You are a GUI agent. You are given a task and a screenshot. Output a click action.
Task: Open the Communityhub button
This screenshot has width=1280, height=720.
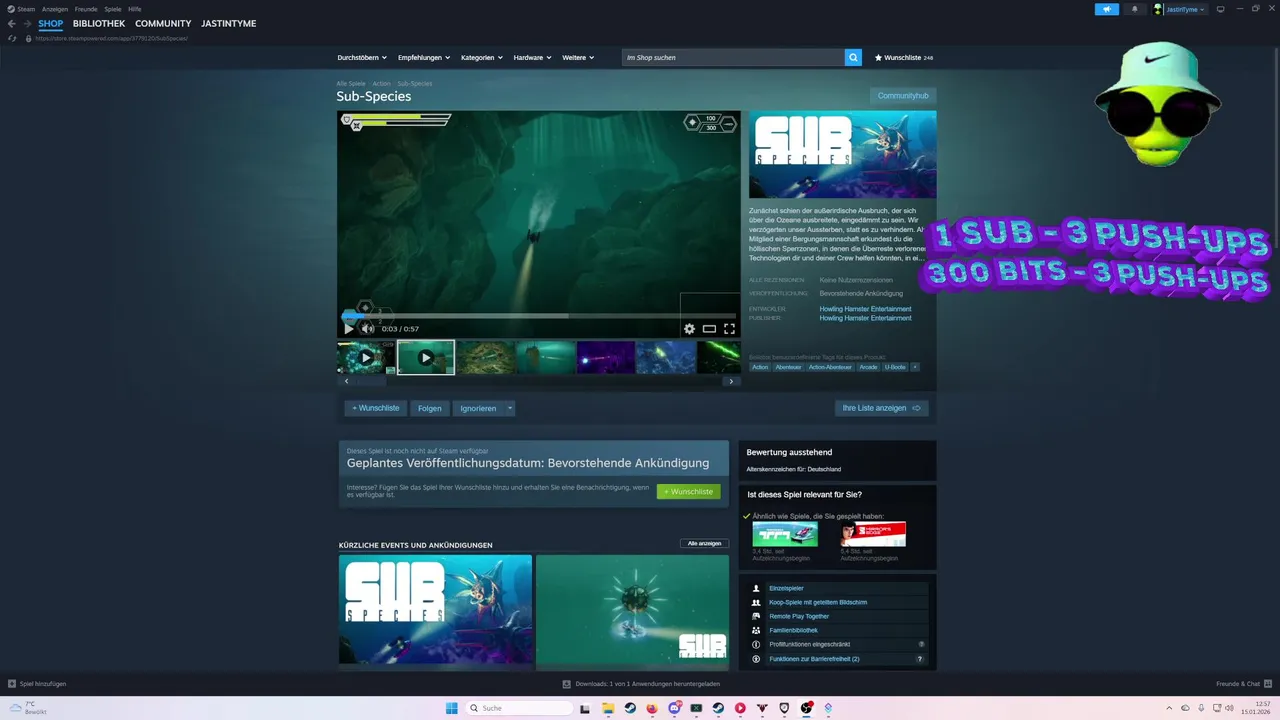903,96
